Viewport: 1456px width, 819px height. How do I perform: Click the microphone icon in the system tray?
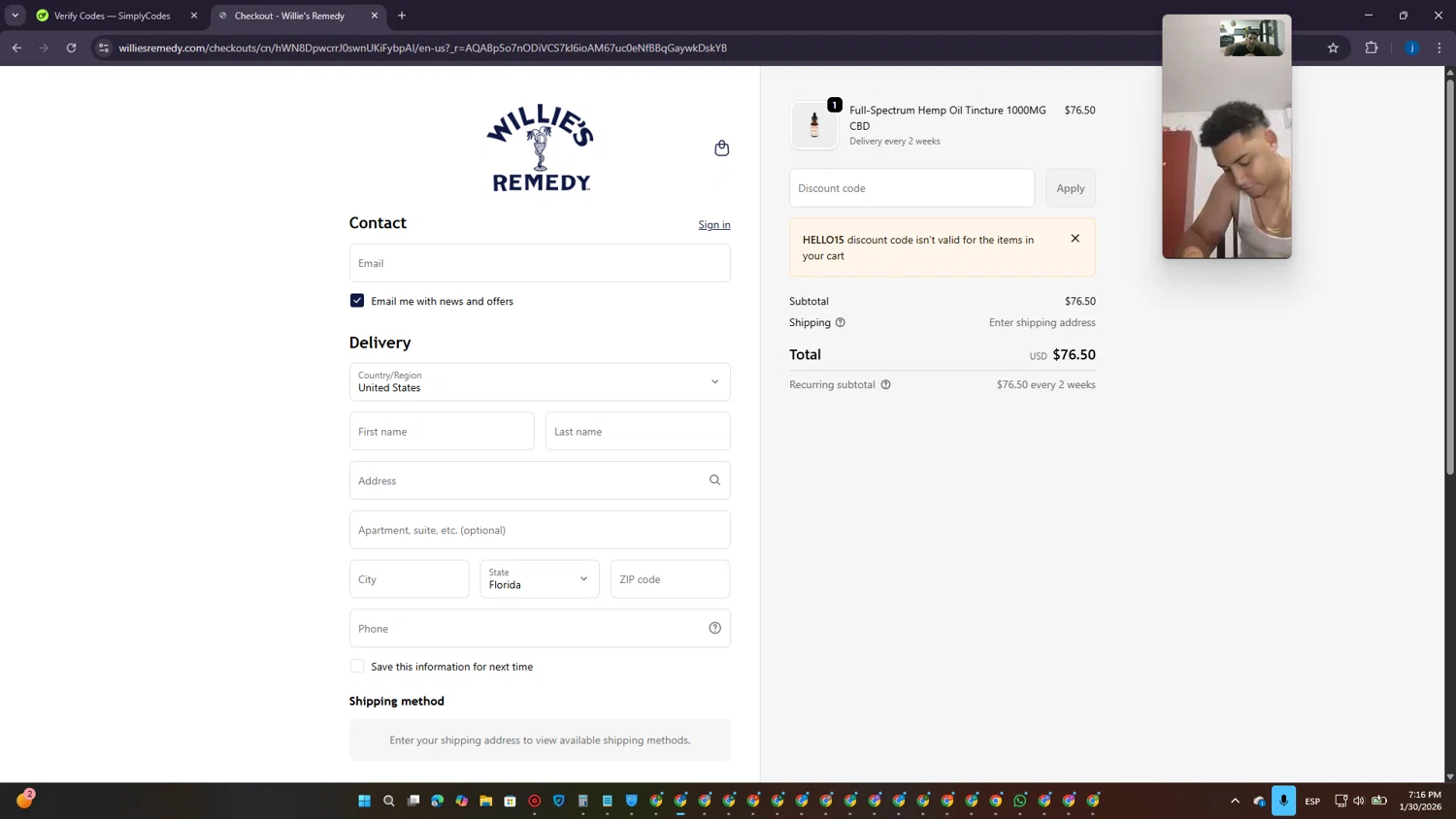[1283, 801]
